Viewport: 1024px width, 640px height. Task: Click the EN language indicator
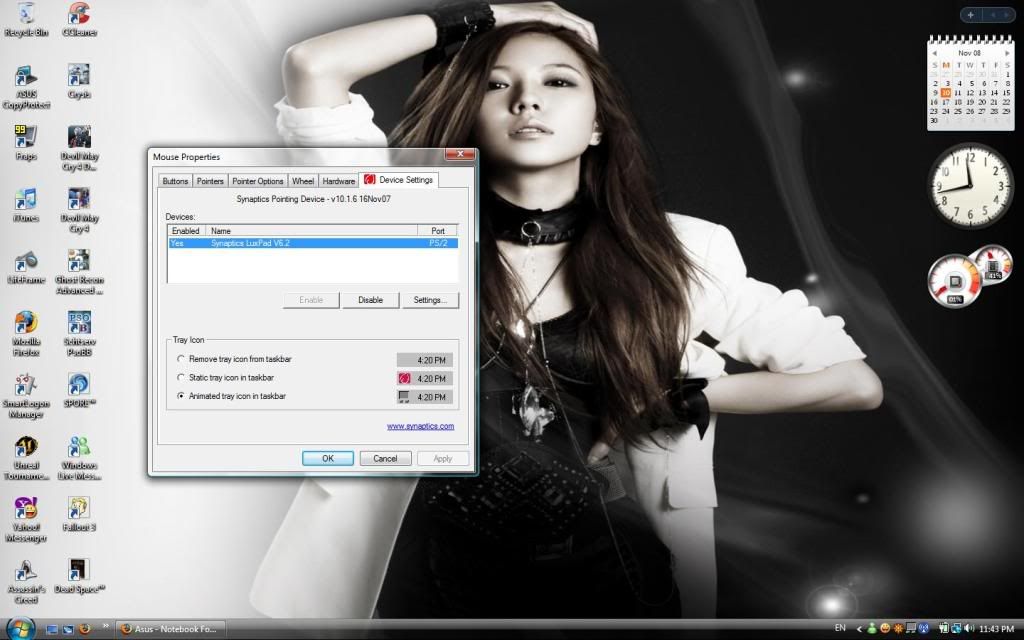coord(840,628)
